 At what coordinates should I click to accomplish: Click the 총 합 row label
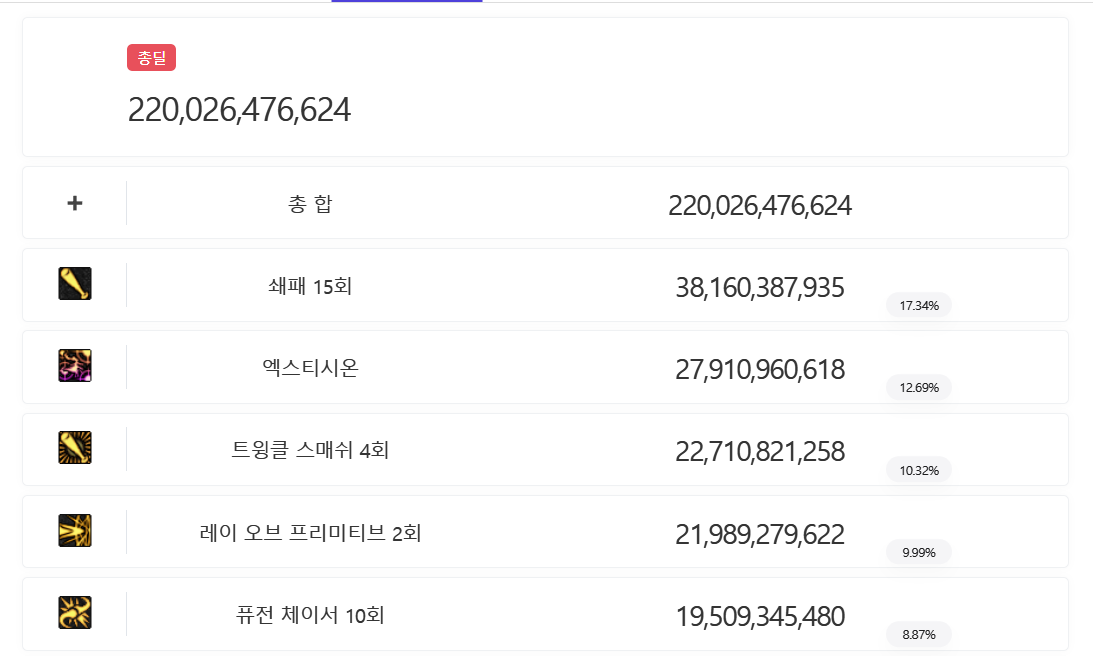[310, 205]
